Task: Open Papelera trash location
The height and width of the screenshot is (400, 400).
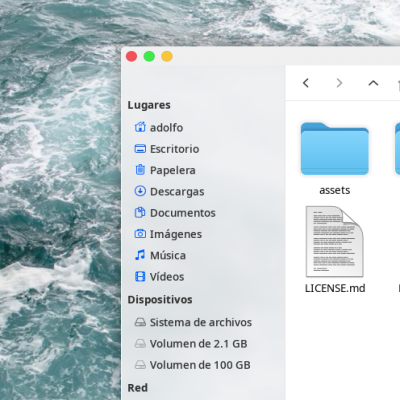Action: pyautogui.click(x=165, y=170)
